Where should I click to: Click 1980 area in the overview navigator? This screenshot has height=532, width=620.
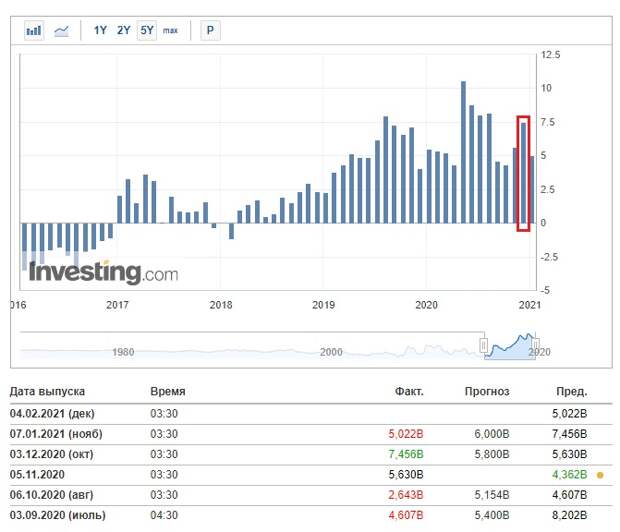point(123,352)
